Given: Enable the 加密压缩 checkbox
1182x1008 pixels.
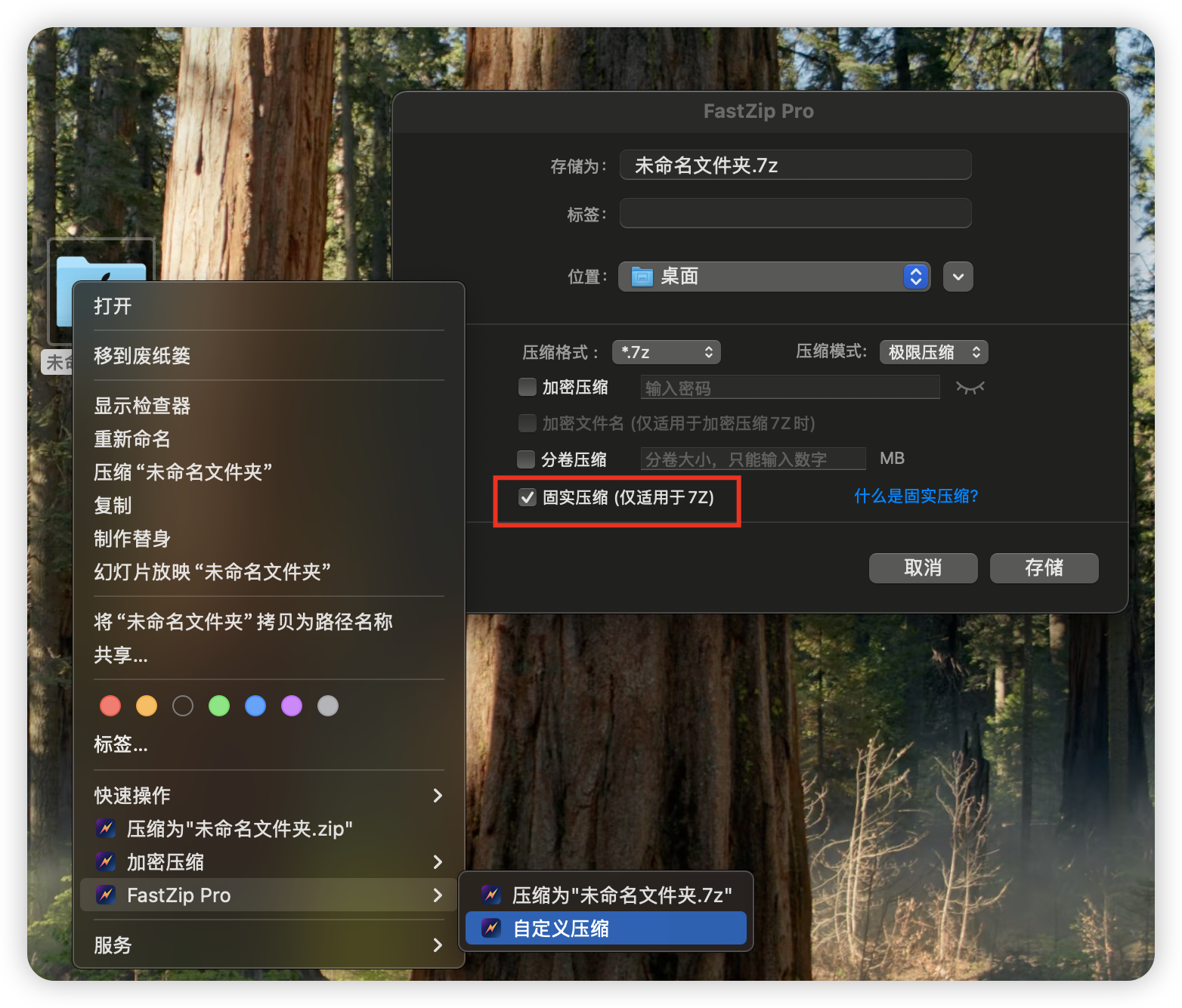Looking at the screenshot, I should pyautogui.click(x=528, y=388).
